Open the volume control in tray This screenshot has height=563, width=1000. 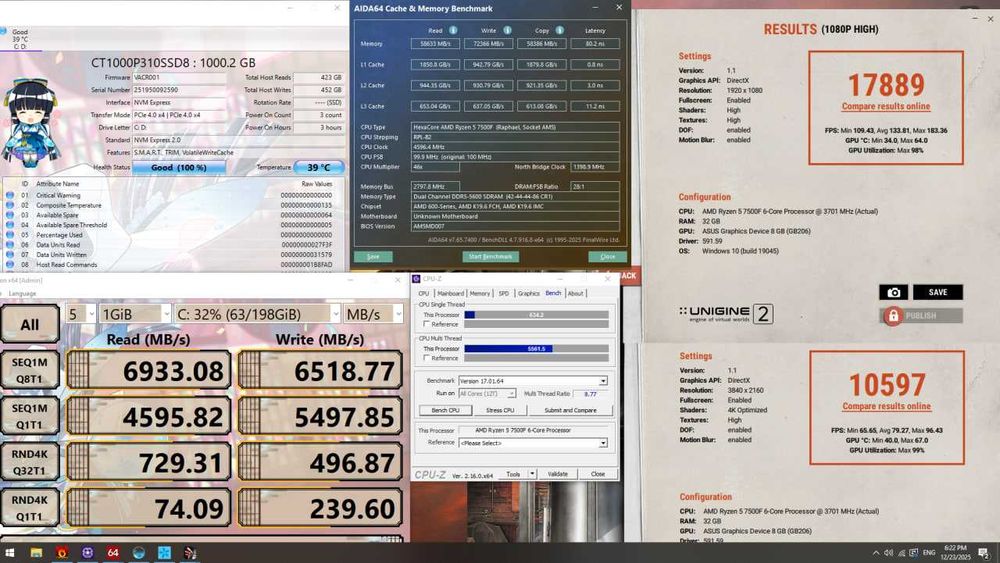(888, 553)
